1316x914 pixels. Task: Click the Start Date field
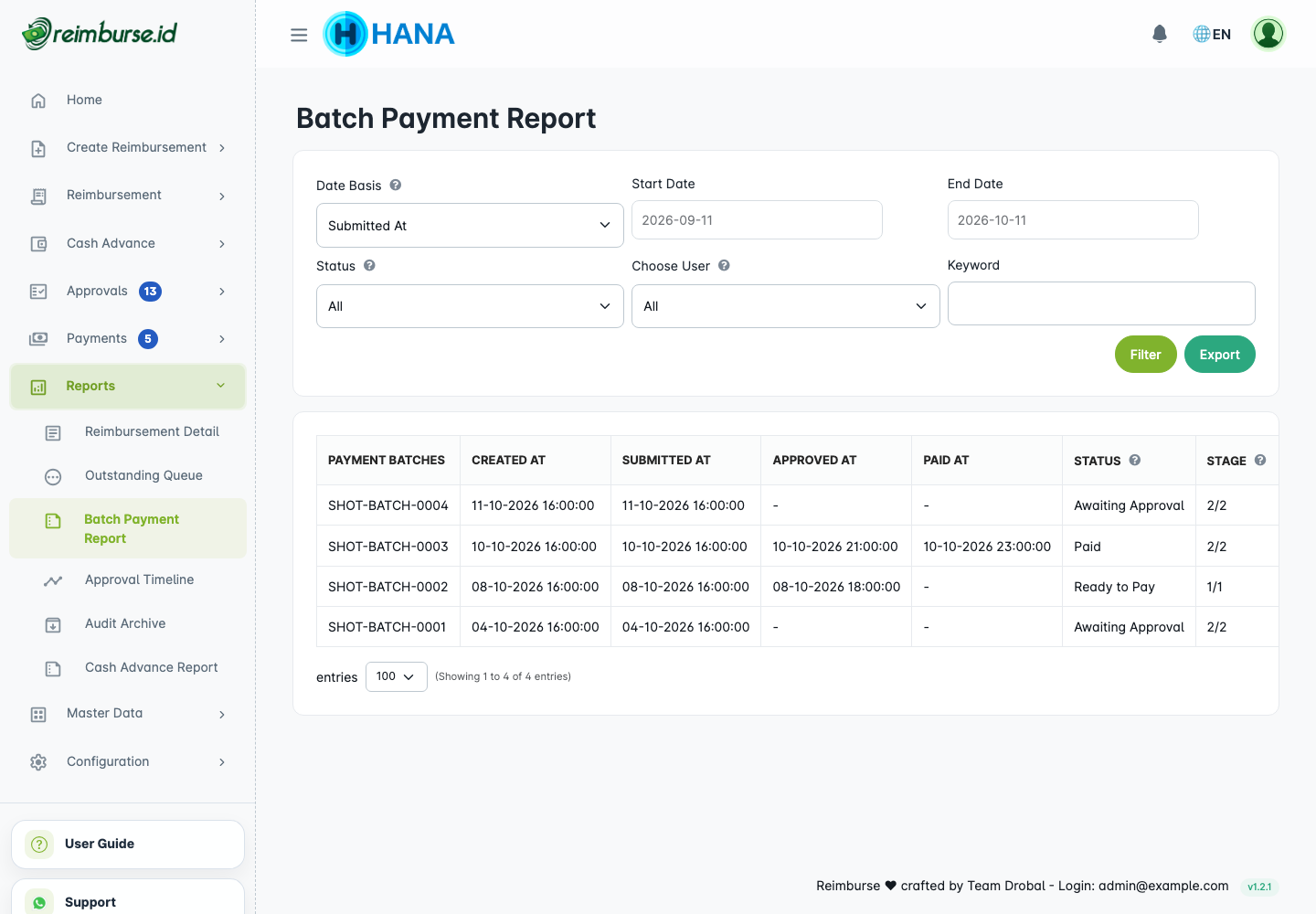click(757, 220)
